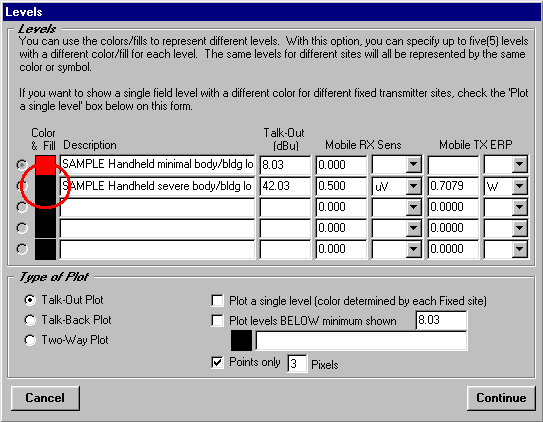
Task: Click the Points only Pixels field
Action: point(297,363)
